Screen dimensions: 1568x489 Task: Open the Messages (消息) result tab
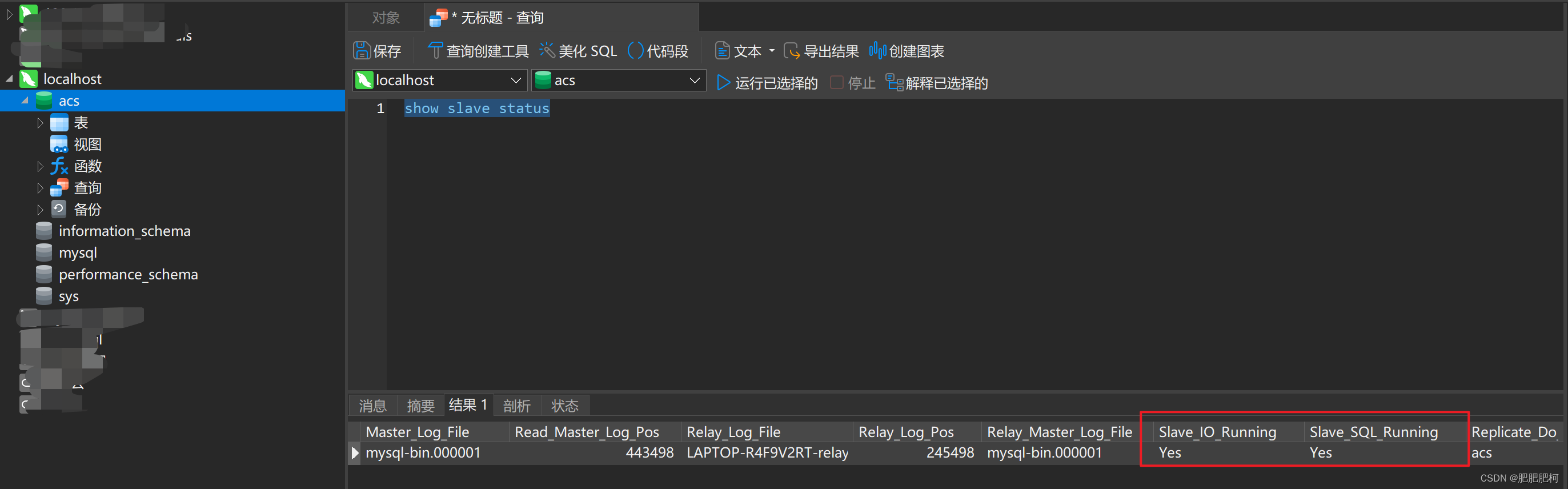click(372, 406)
